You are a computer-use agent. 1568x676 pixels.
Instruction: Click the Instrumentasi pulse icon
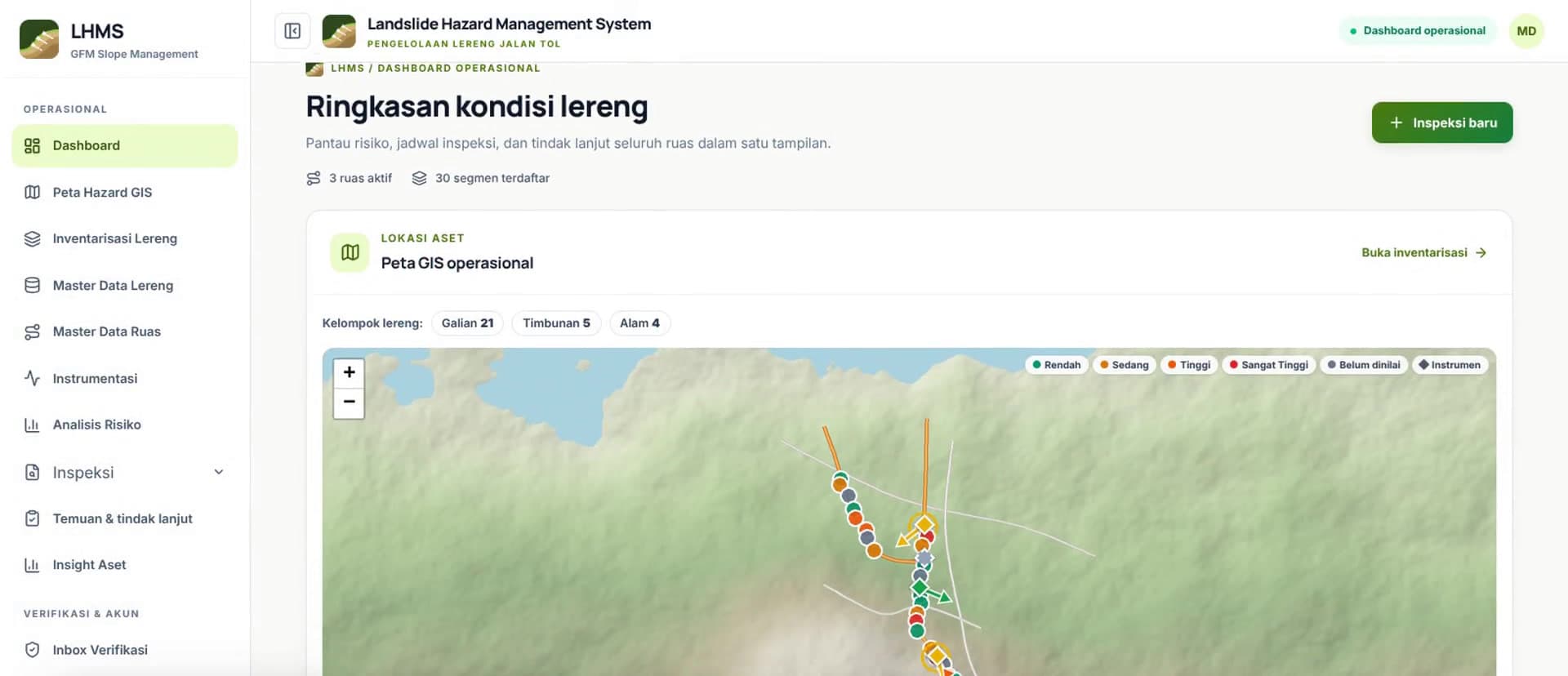click(32, 378)
